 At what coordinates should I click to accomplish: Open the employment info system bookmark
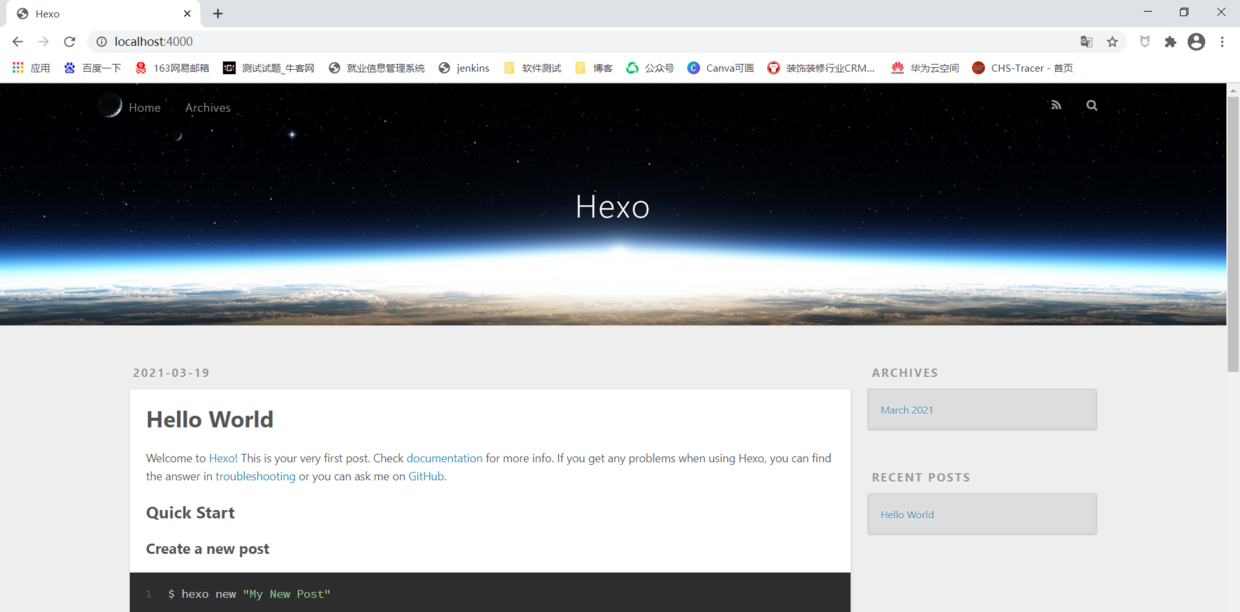377,68
